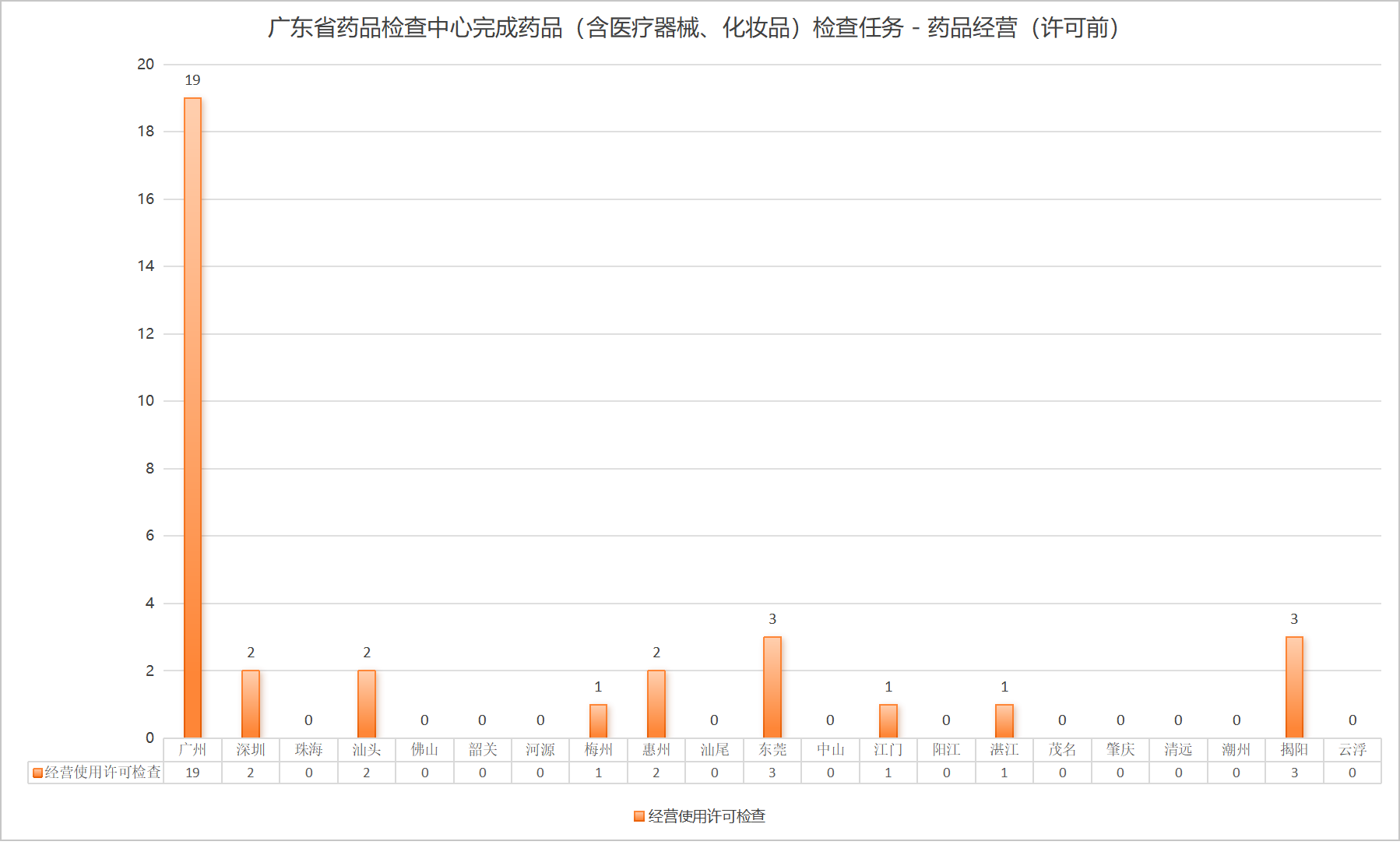Click the table cell 2 under 汕头

pos(367,773)
